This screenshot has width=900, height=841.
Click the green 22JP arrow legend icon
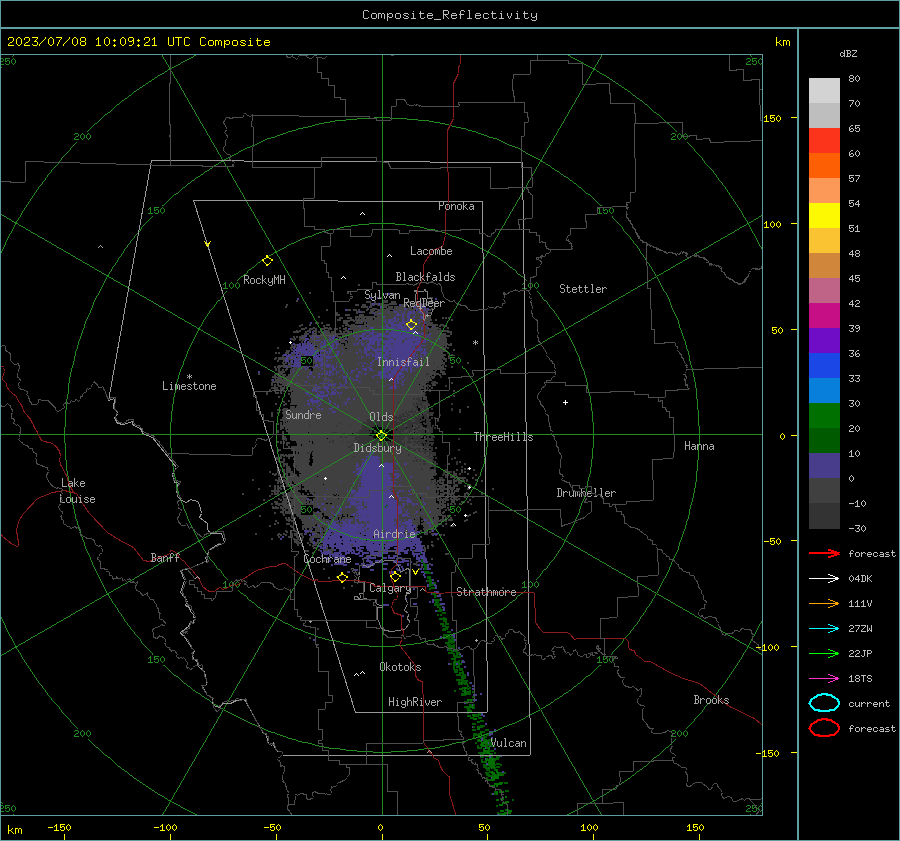point(824,653)
